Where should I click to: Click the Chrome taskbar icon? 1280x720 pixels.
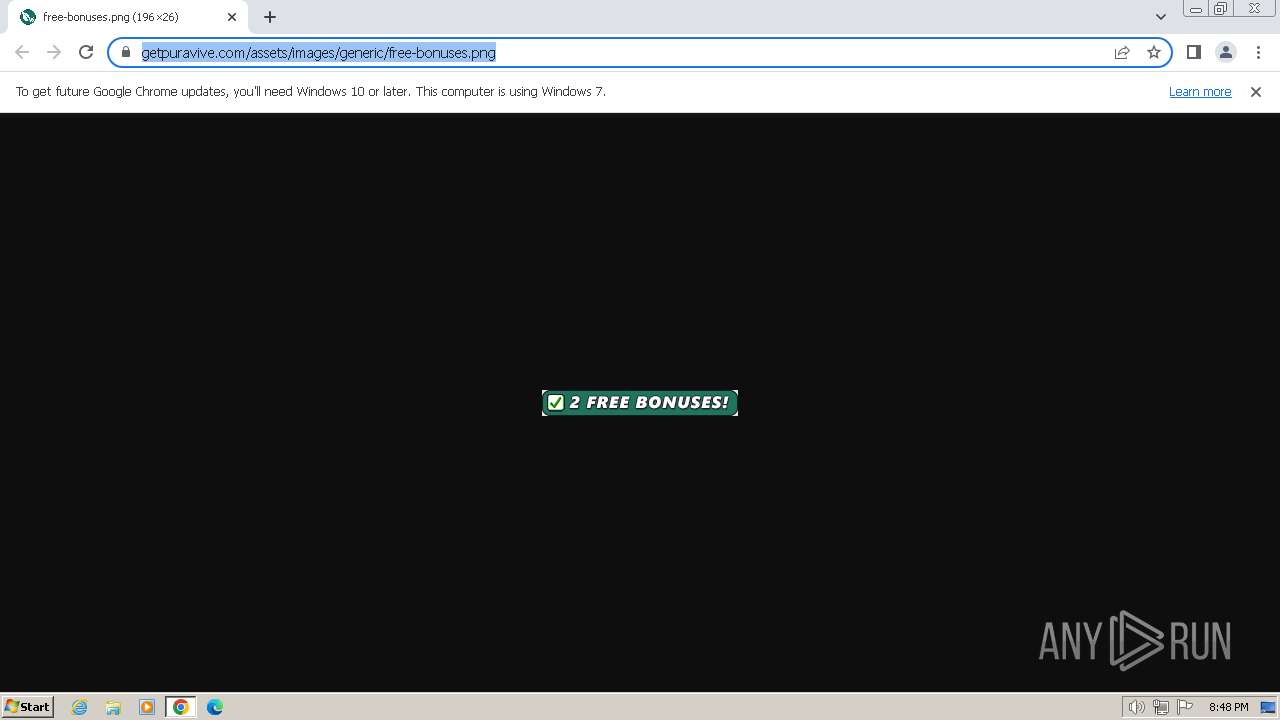coord(181,707)
